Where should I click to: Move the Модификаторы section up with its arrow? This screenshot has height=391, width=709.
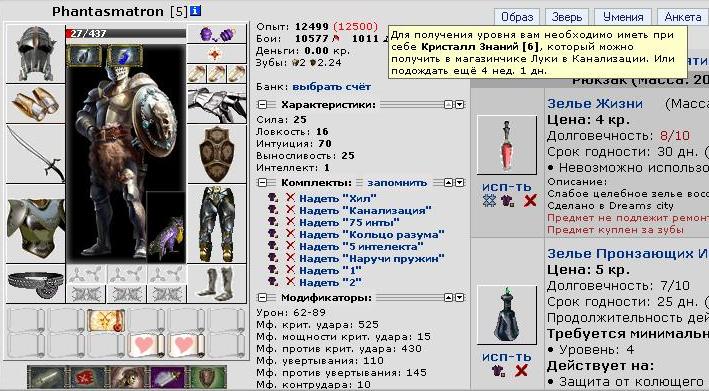click(x=448, y=298)
